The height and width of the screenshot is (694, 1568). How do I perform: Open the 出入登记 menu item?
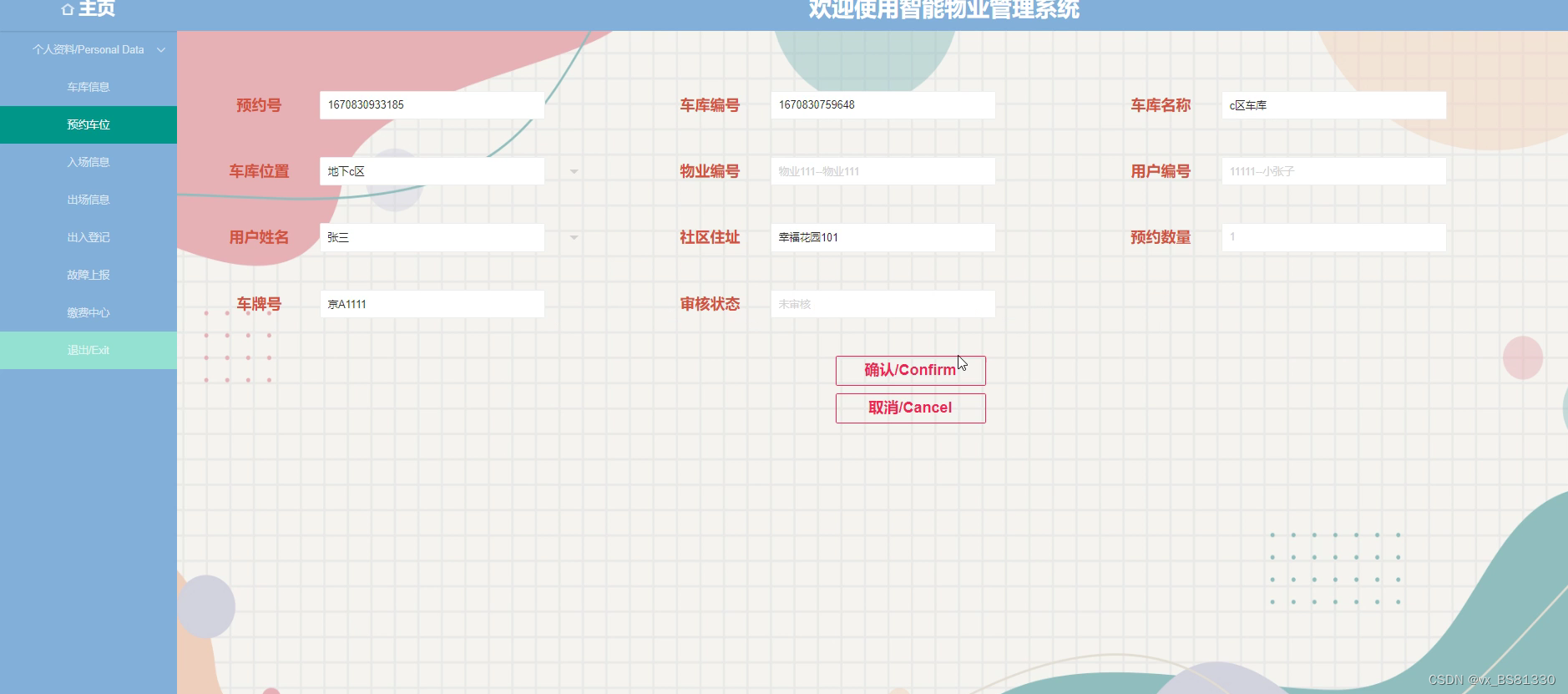point(89,238)
